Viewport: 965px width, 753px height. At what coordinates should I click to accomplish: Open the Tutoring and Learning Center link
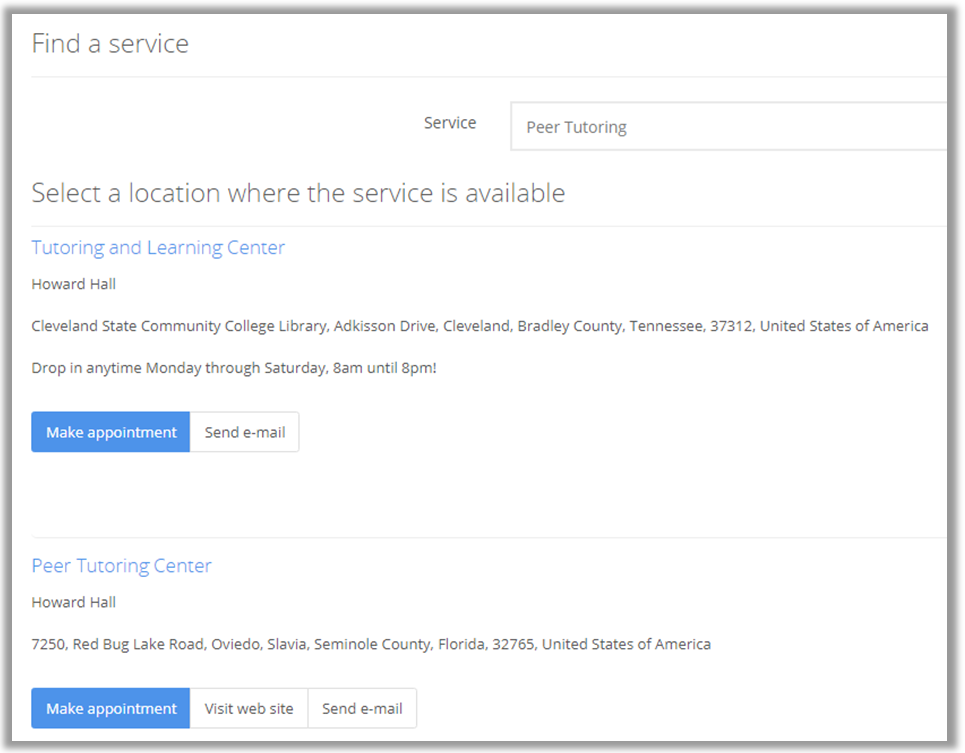point(158,247)
